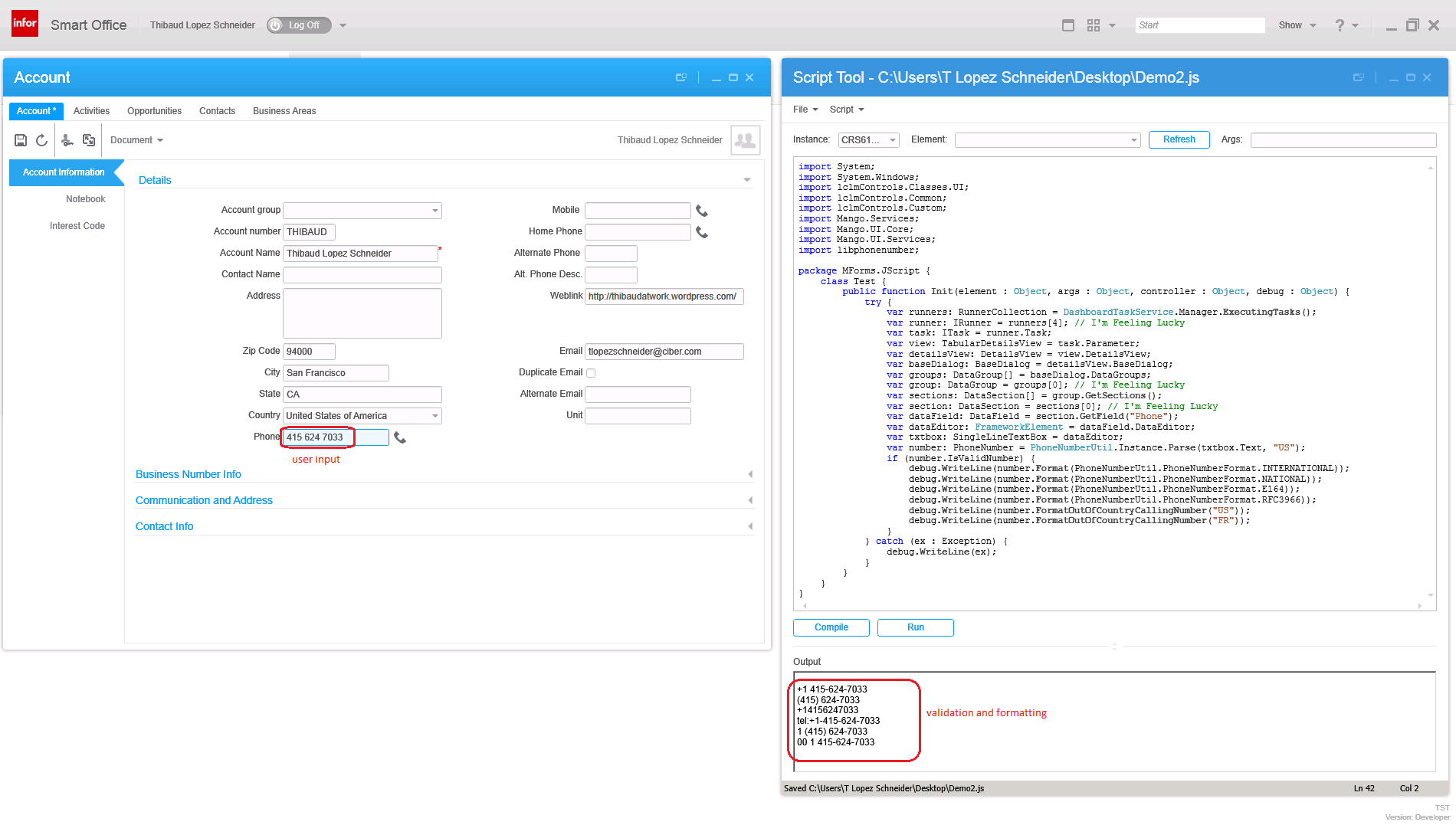Open the window grid layout icon
This screenshot has height=825, width=1456.
pyautogui.click(x=1094, y=25)
